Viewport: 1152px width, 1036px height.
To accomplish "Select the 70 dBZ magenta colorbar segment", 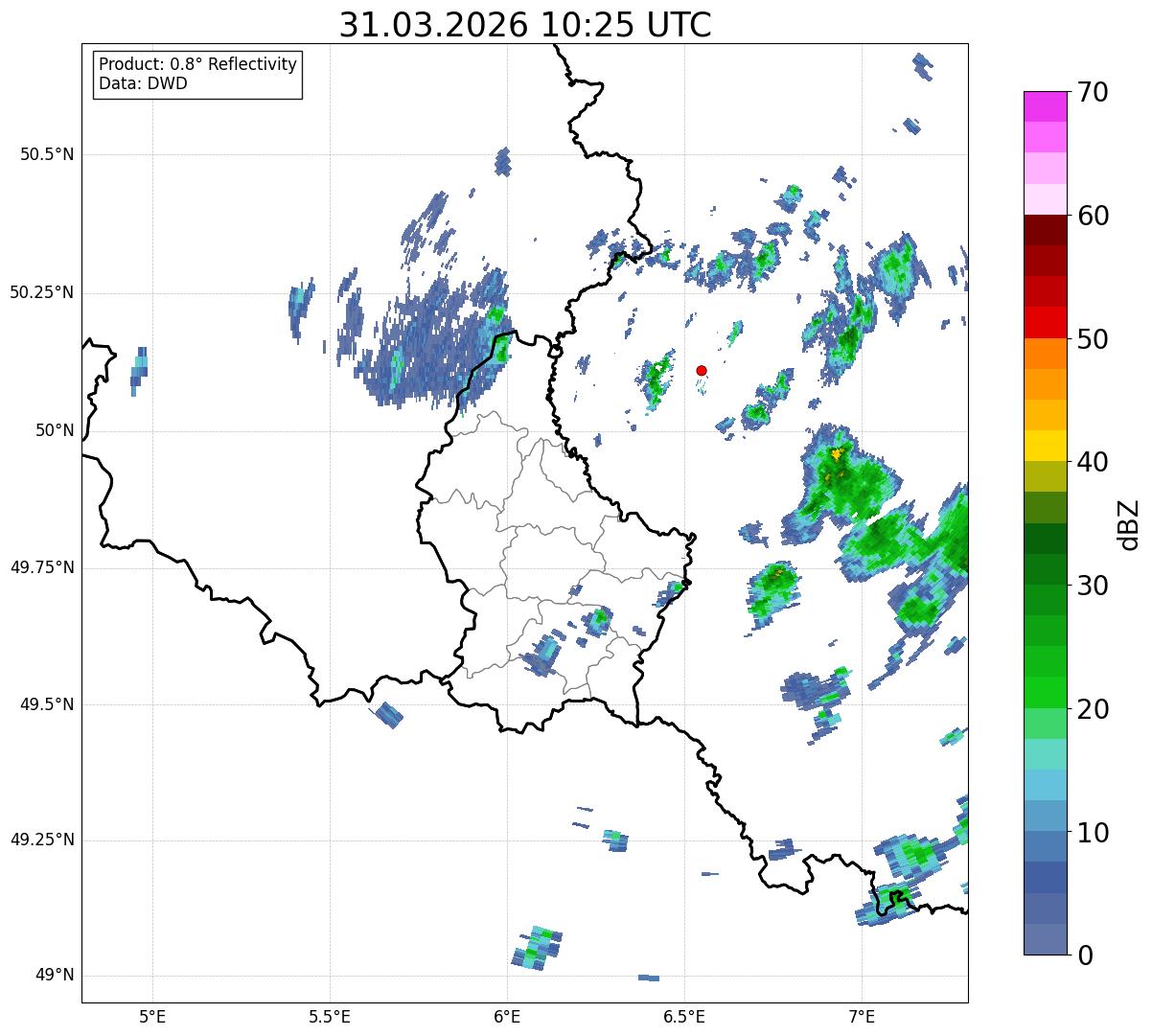I will (1045, 106).
